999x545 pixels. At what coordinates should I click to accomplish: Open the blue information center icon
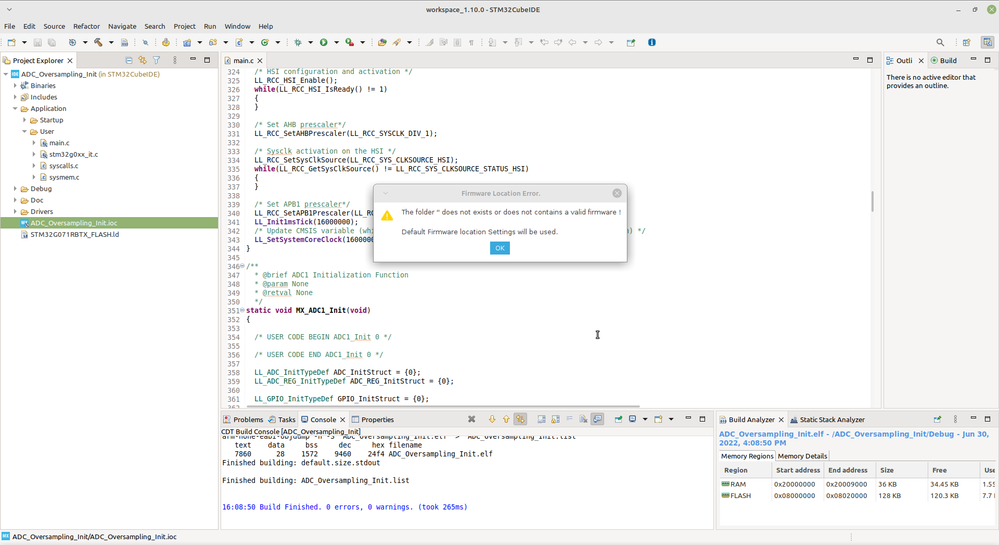(x=652, y=43)
